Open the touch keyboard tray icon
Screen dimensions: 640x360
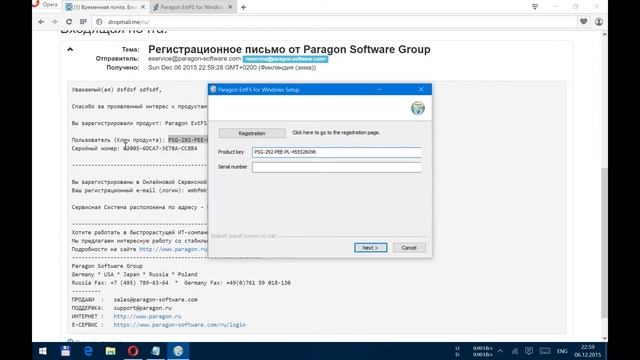(545, 351)
